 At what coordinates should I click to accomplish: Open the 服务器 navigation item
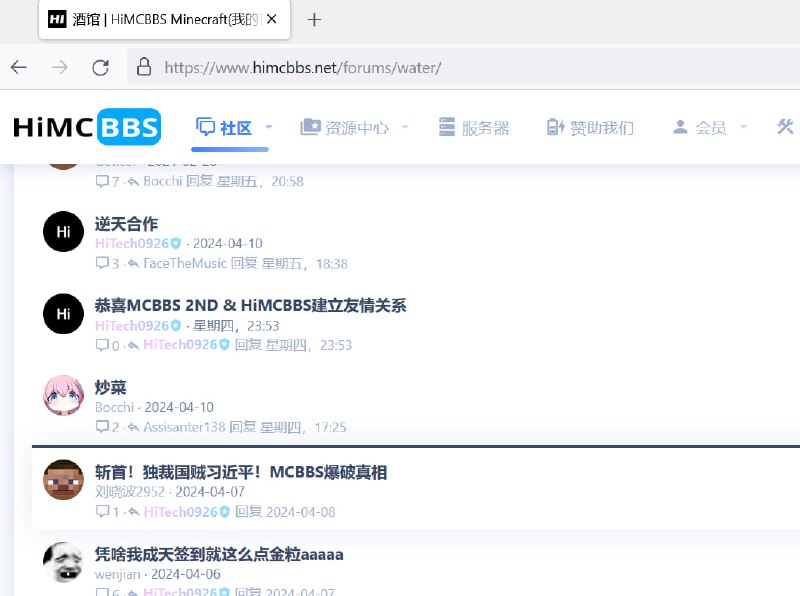point(474,128)
